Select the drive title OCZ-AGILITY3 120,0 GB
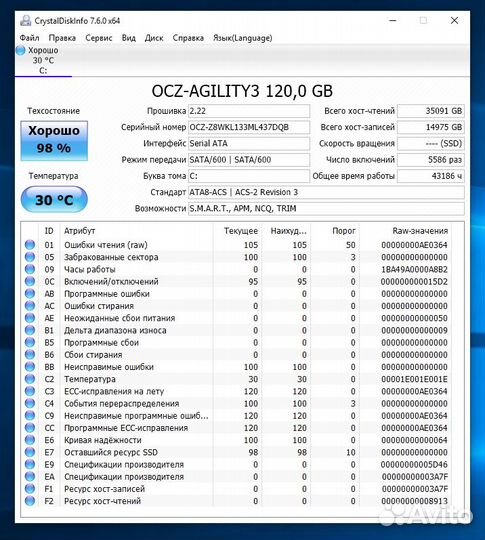The height and width of the screenshot is (540, 485). pyautogui.click(x=242, y=91)
